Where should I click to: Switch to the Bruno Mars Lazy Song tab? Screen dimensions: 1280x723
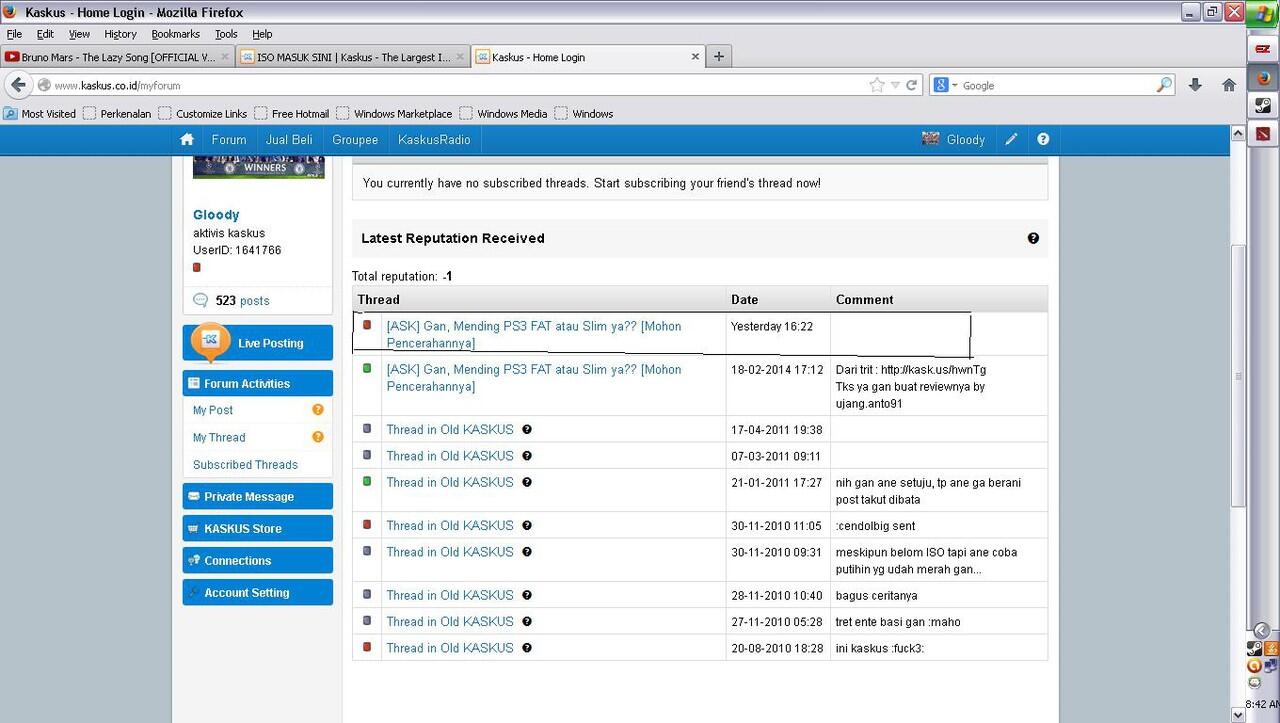(x=117, y=57)
